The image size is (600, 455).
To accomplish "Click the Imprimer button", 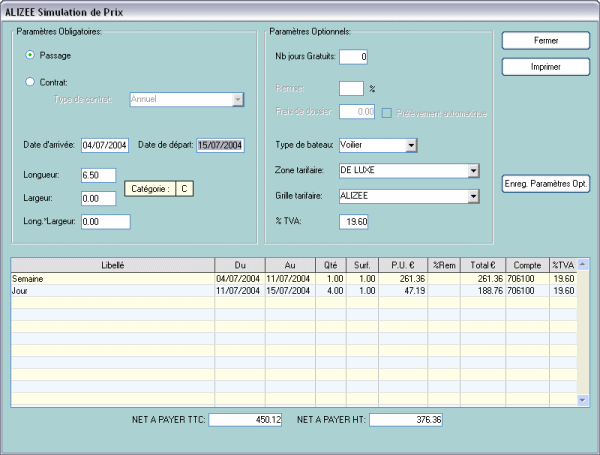I will 546,67.
